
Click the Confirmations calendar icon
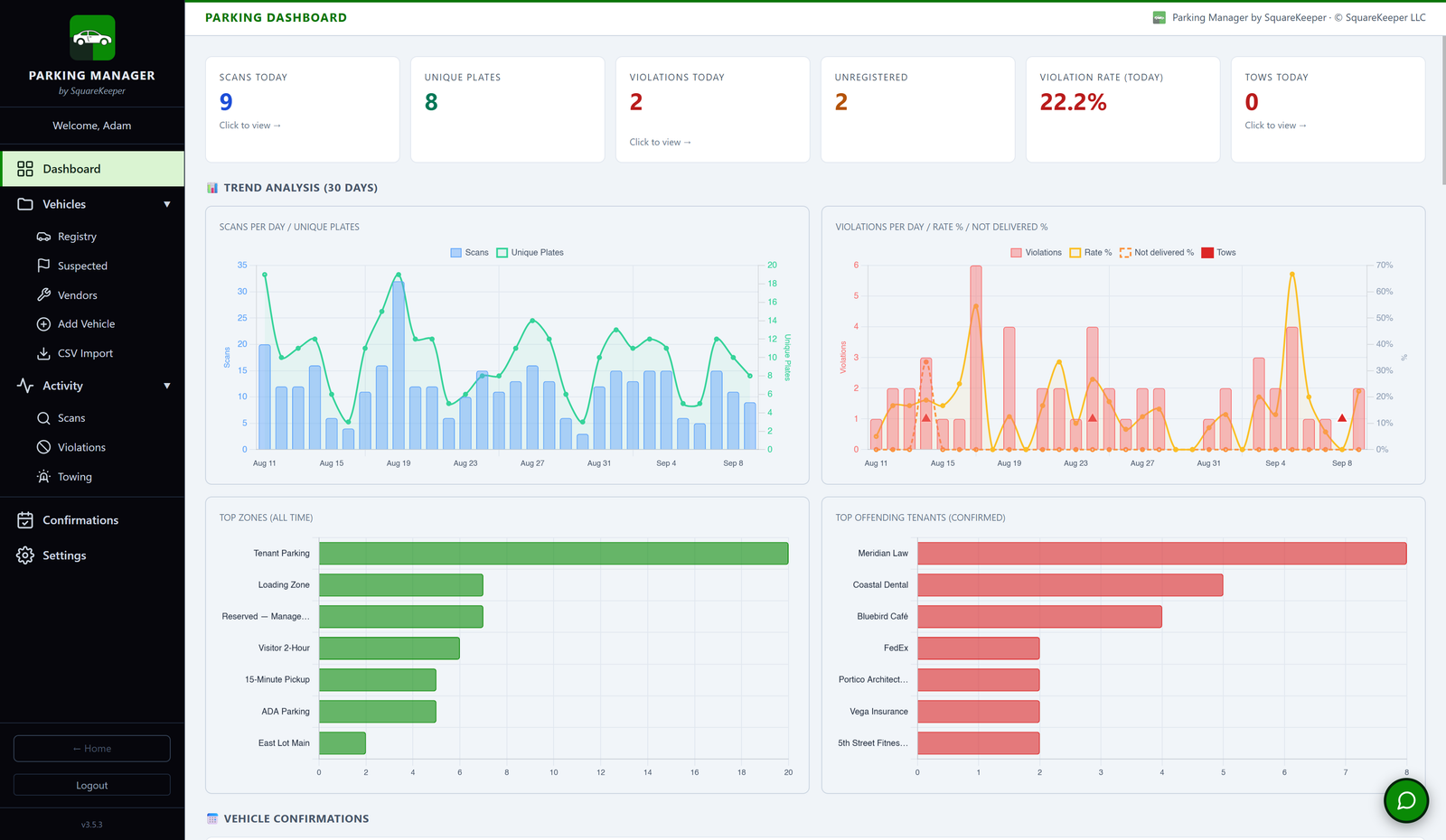25,520
